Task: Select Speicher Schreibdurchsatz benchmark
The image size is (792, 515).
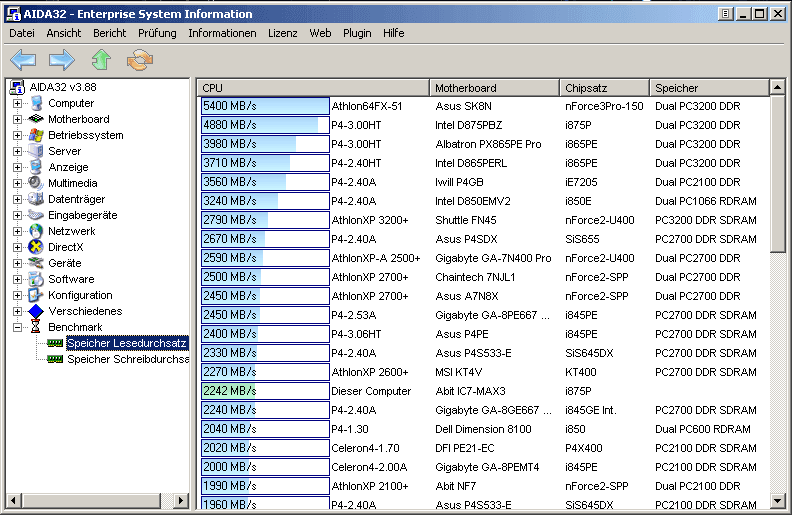Action: [x=128, y=359]
